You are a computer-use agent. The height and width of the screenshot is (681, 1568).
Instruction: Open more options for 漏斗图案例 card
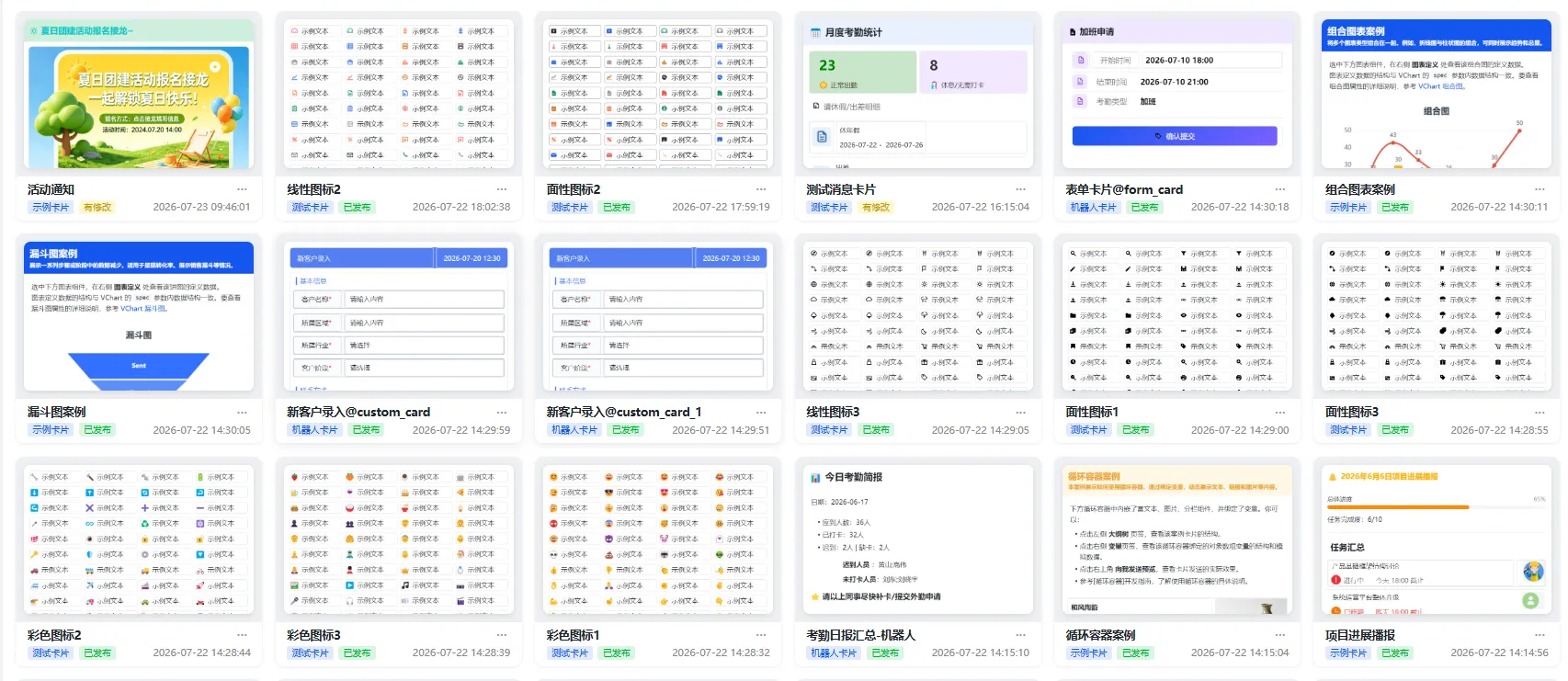point(243,413)
